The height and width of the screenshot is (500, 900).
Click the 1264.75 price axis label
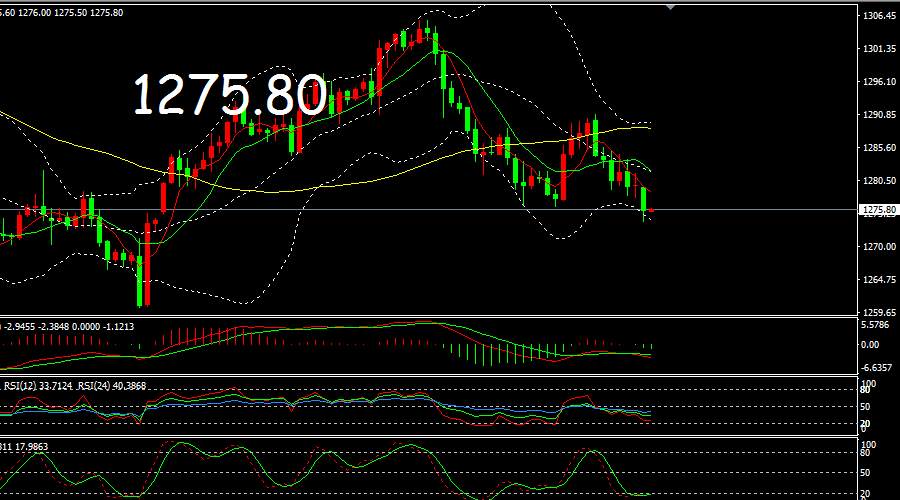pyautogui.click(x=879, y=280)
